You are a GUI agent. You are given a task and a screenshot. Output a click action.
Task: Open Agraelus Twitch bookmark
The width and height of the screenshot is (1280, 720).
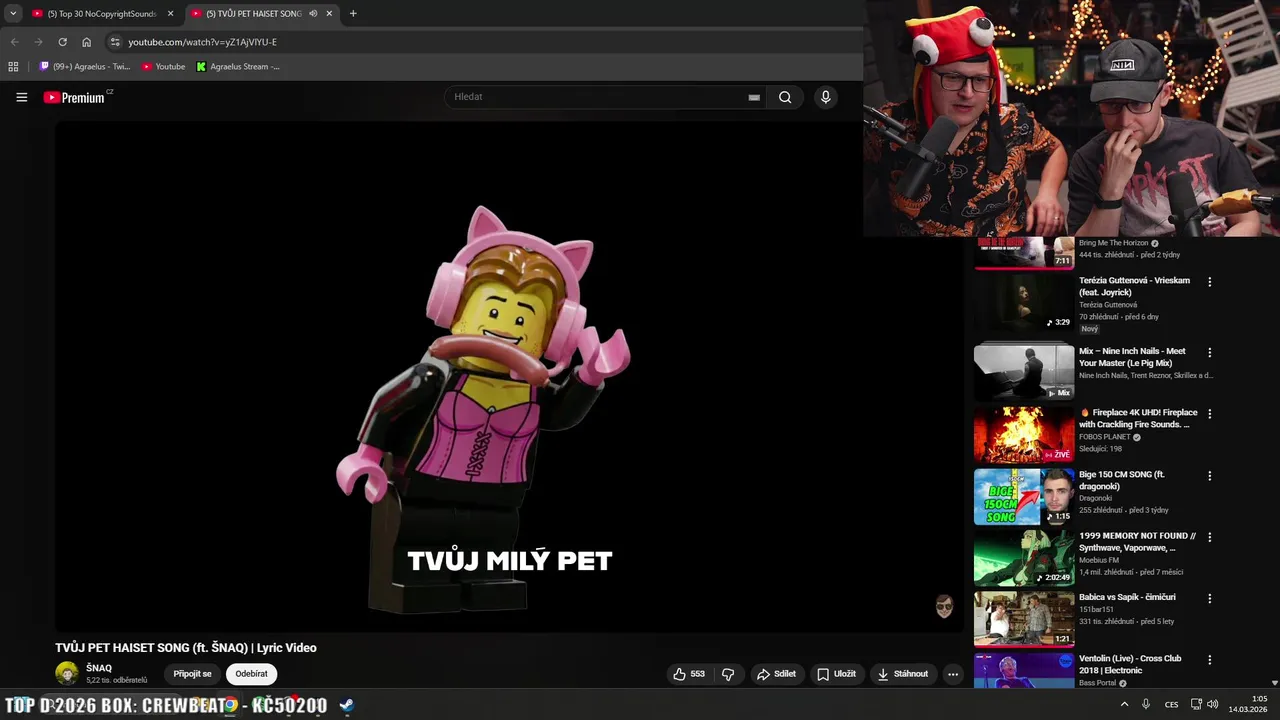[x=84, y=67]
